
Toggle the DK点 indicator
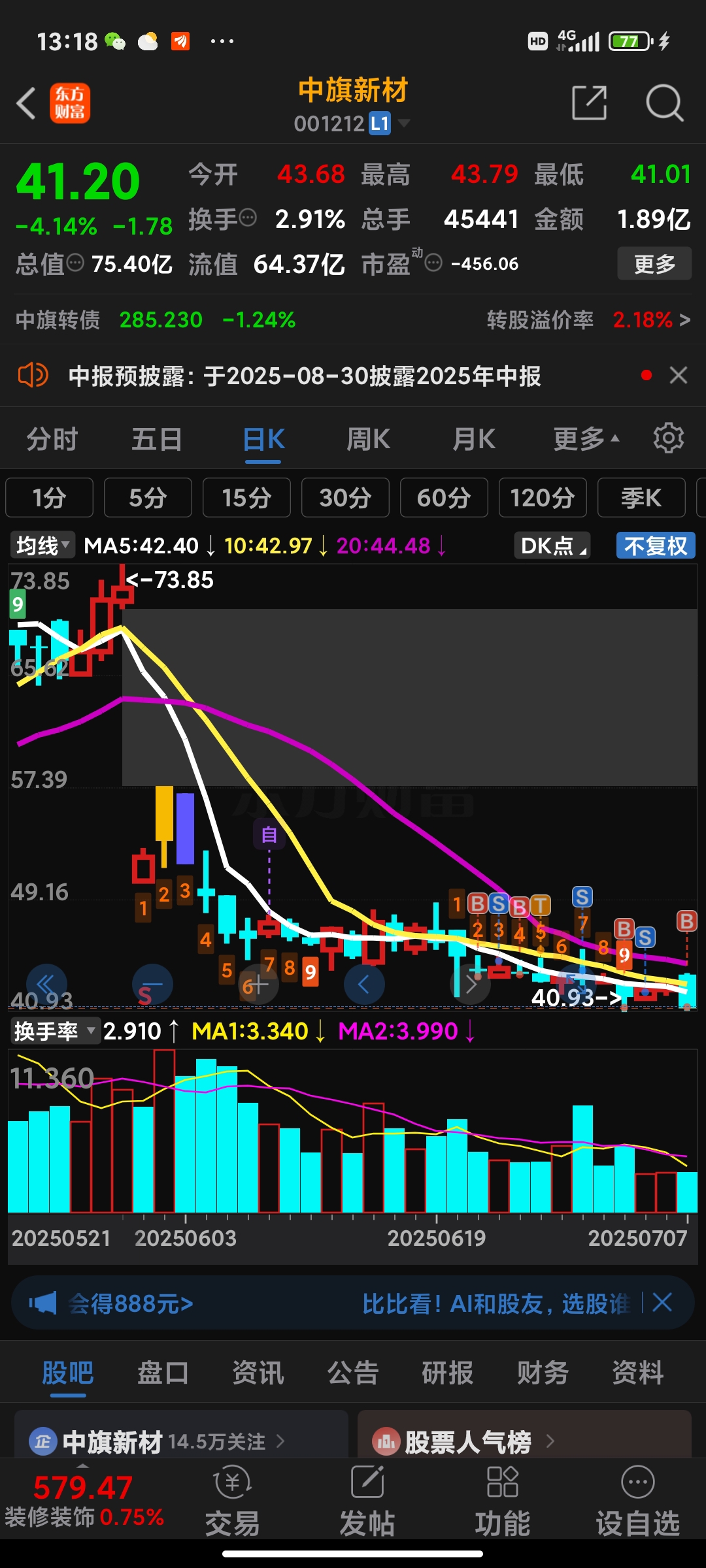point(552,546)
